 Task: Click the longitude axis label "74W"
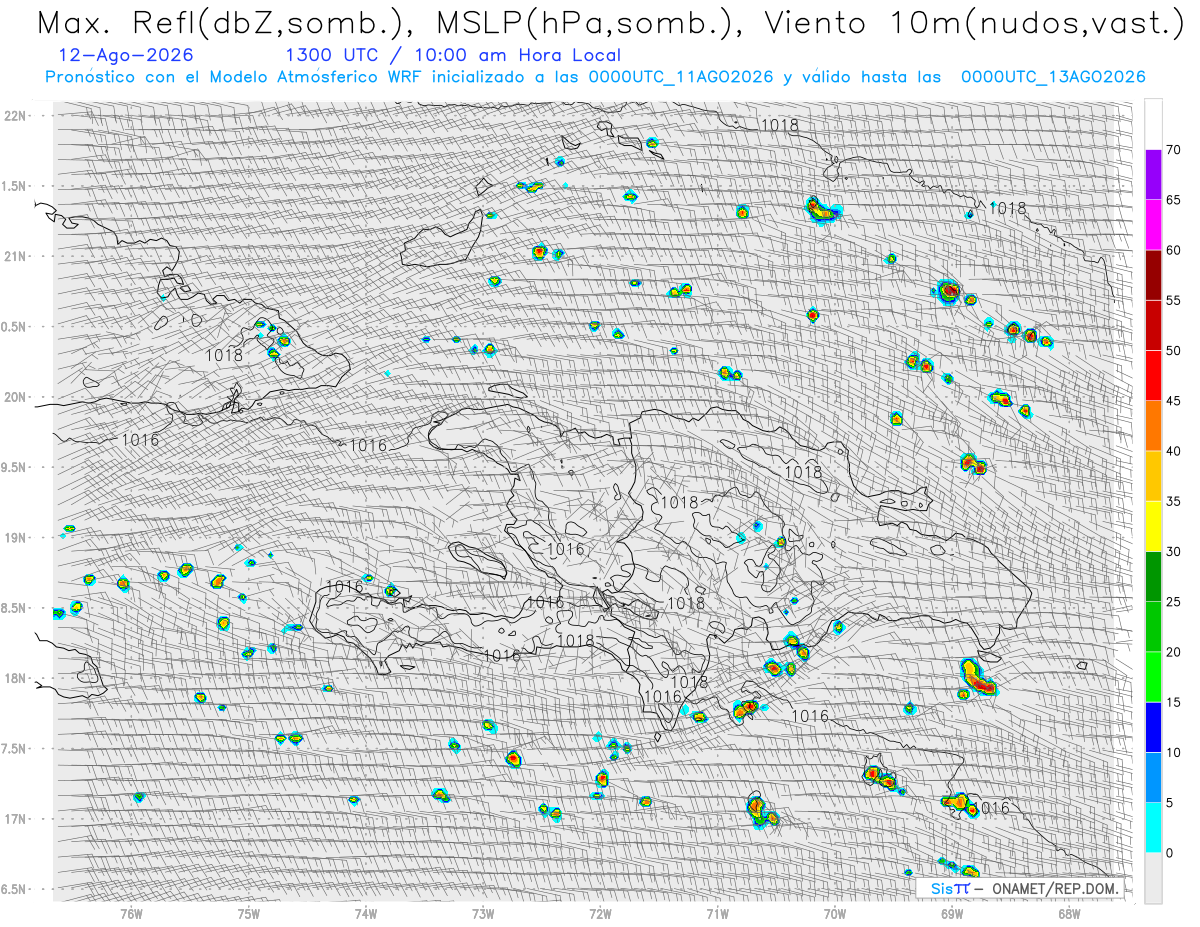click(366, 914)
